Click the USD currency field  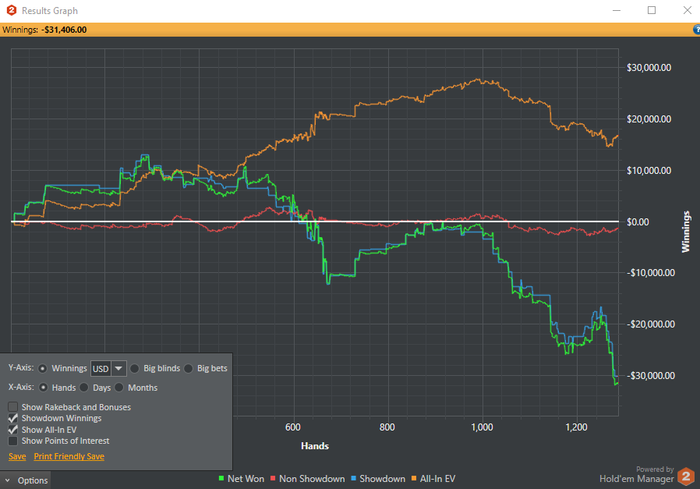(x=101, y=368)
